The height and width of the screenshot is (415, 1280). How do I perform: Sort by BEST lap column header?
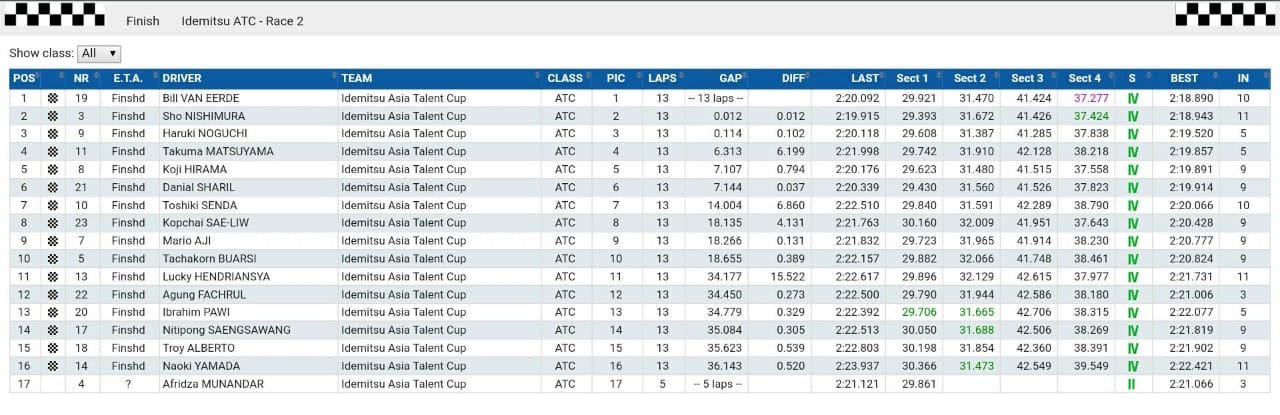[x=1185, y=78]
